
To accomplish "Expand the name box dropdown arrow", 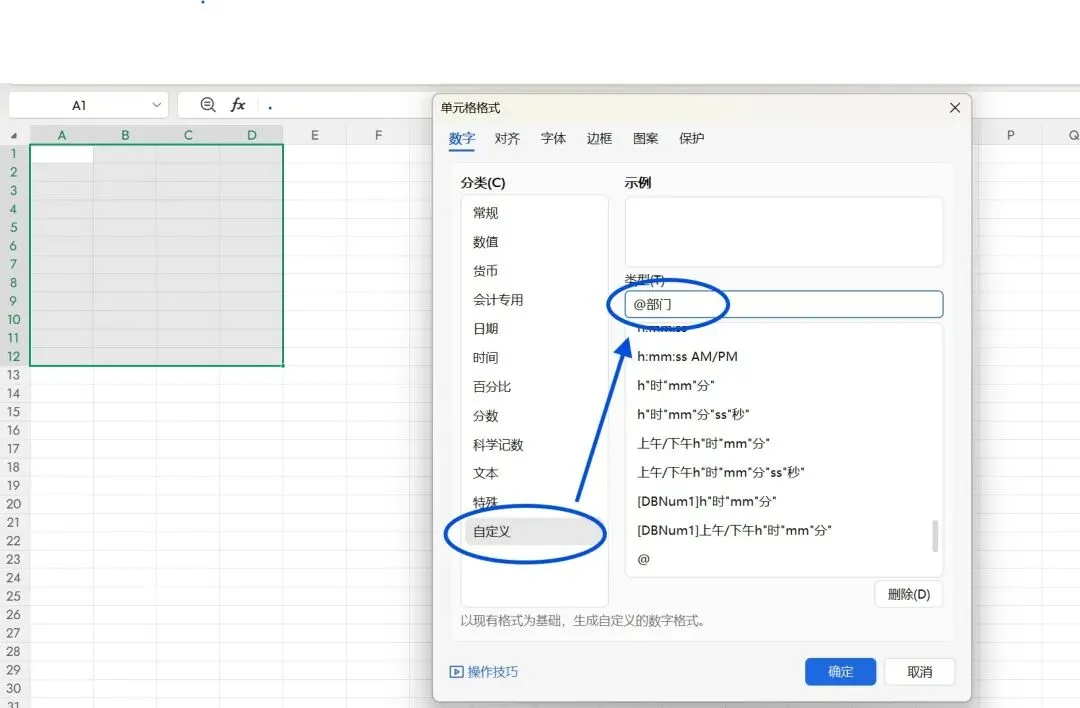I will 156,105.
